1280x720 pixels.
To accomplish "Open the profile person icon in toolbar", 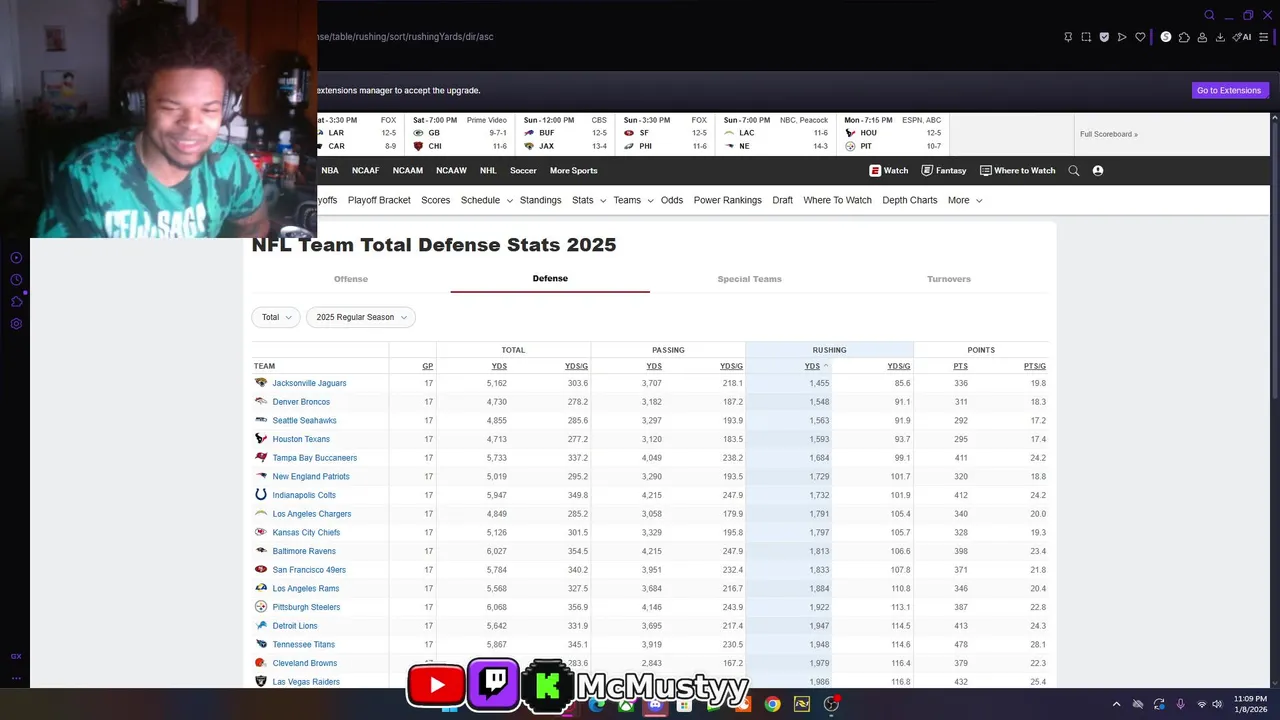I will pyautogui.click(x=1202, y=37).
